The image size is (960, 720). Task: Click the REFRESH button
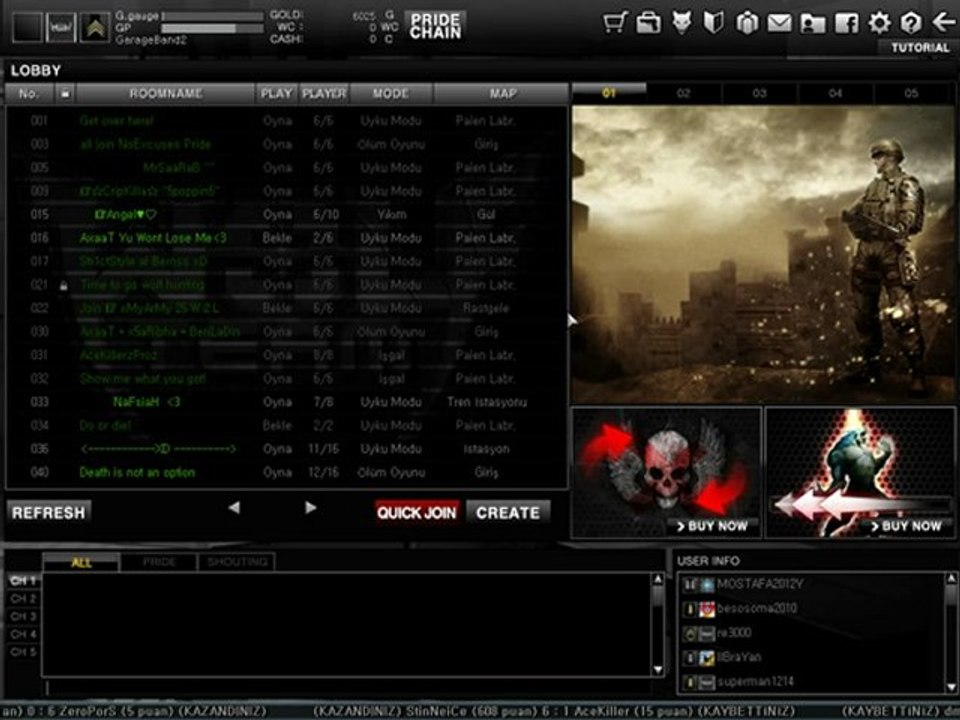[49, 512]
